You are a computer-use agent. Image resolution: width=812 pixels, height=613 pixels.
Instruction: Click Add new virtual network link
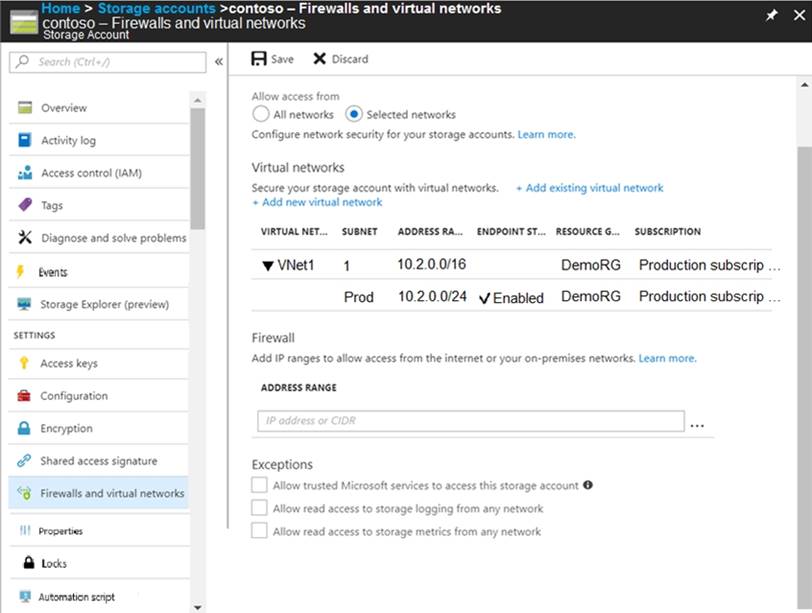(x=317, y=202)
